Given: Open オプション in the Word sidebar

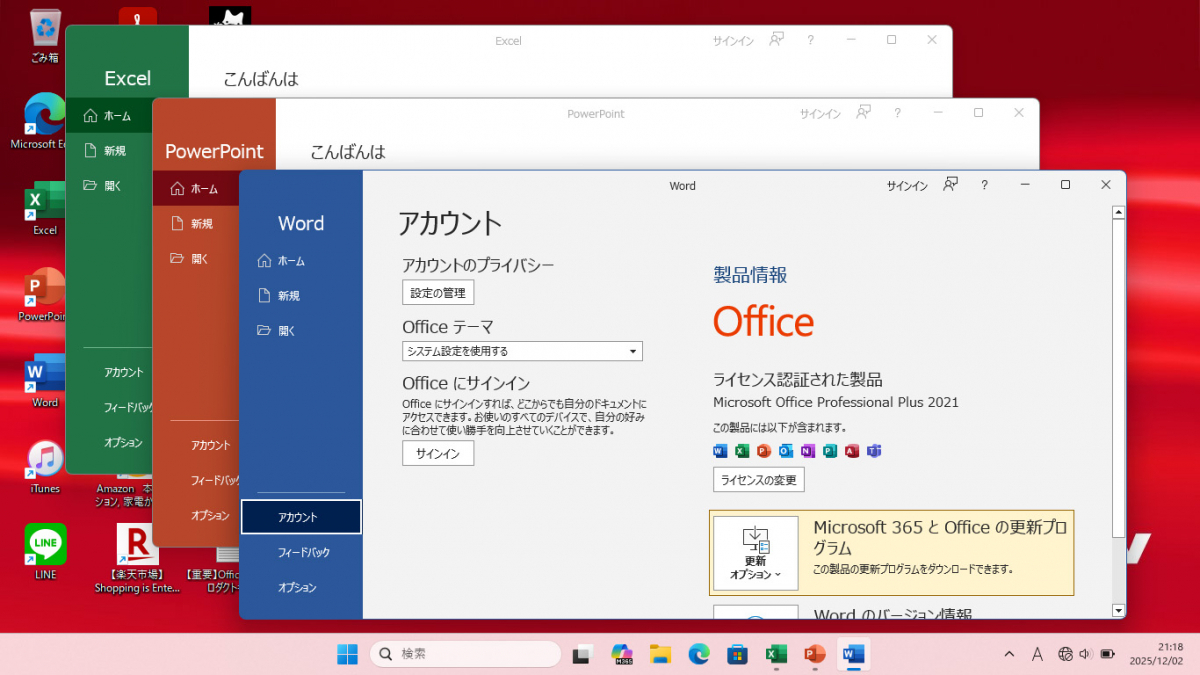Looking at the screenshot, I should (x=297, y=587).
